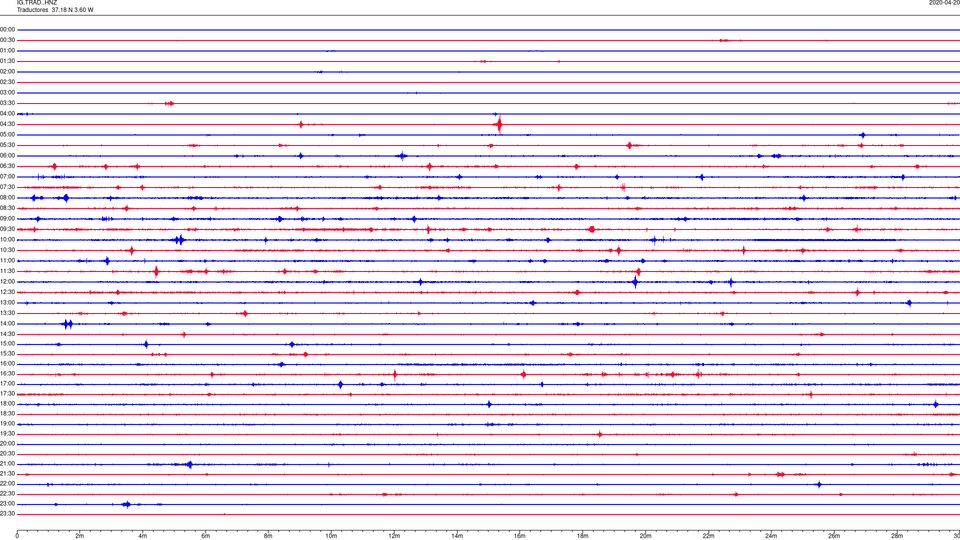Click the 18m tick on the time axis
Screen dimensions: 960x540
(583, 536)
